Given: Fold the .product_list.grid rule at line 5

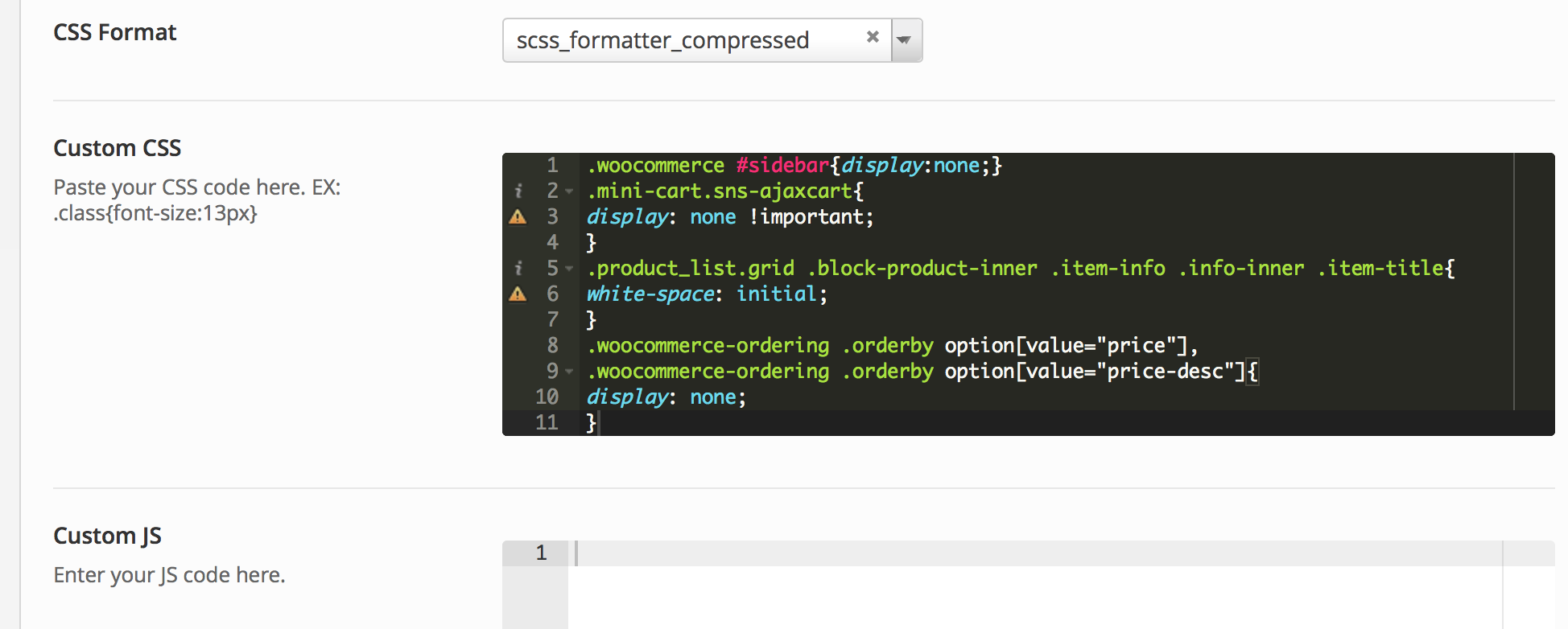Looking at the screenshot, I should point(569,269).
